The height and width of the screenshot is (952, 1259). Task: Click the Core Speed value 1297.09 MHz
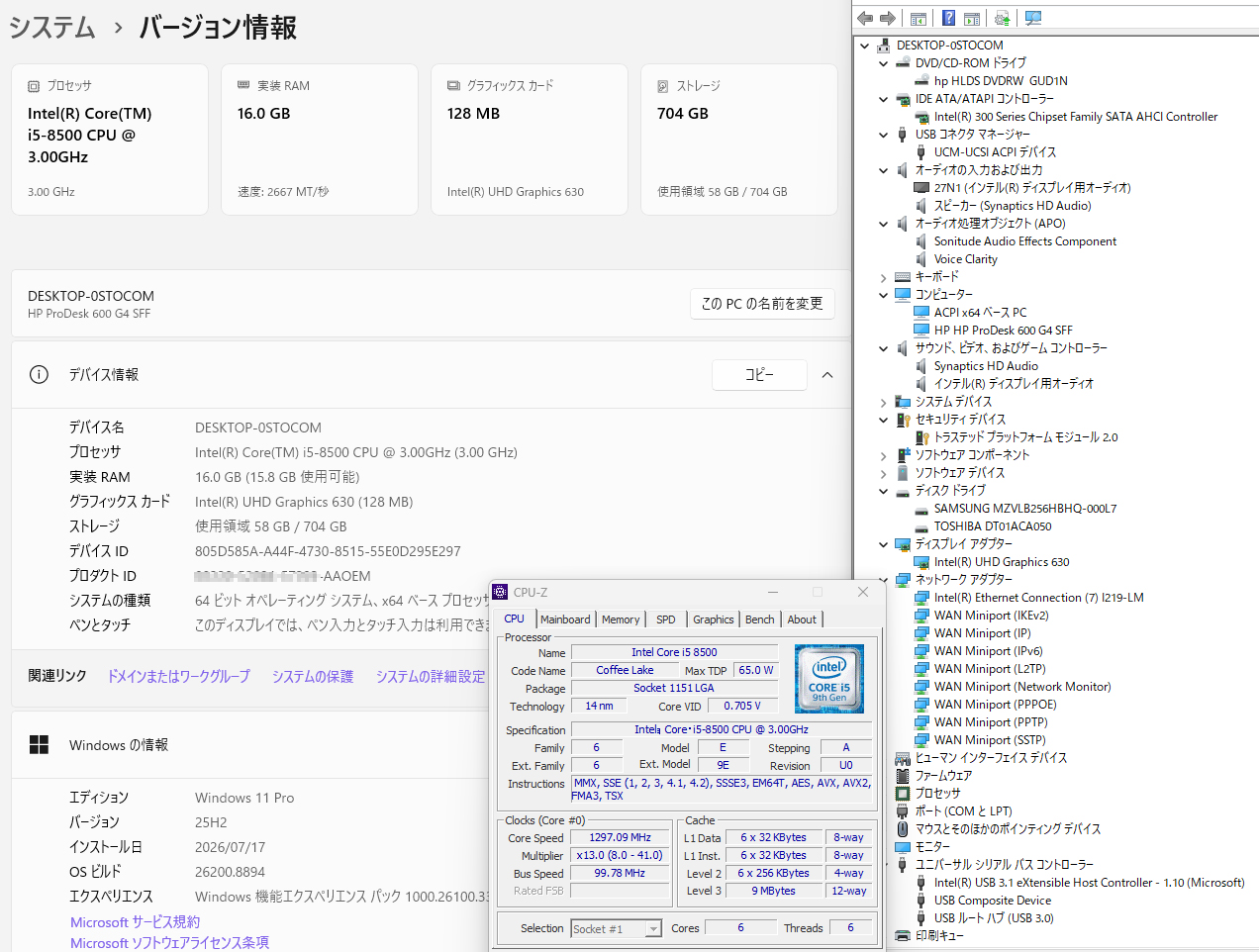click(621, 837)
